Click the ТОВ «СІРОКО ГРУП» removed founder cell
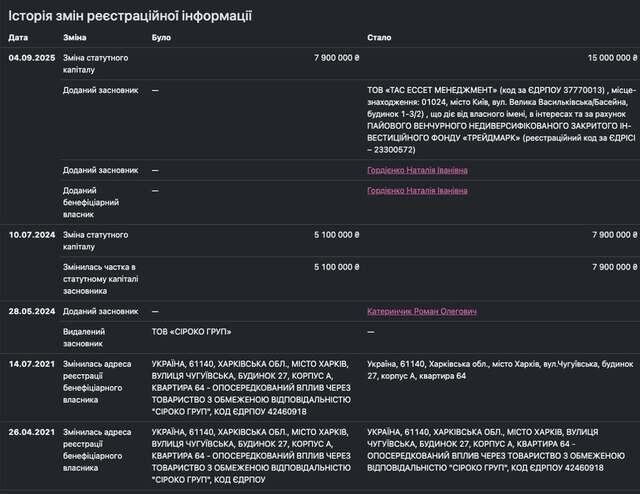The image size is (640, 494). point(191,332)
